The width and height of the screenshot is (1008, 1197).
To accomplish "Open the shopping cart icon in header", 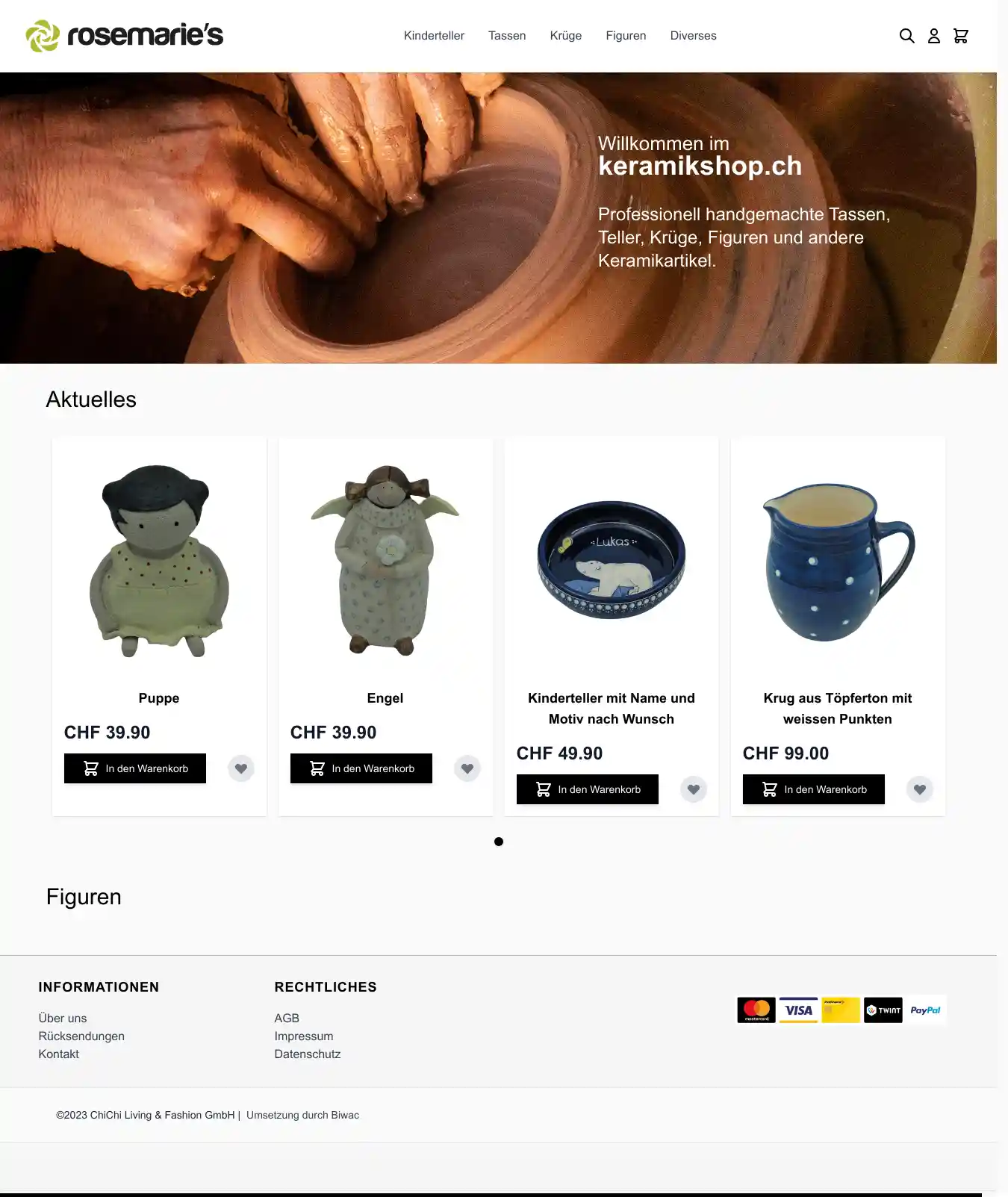I will 961,36.
